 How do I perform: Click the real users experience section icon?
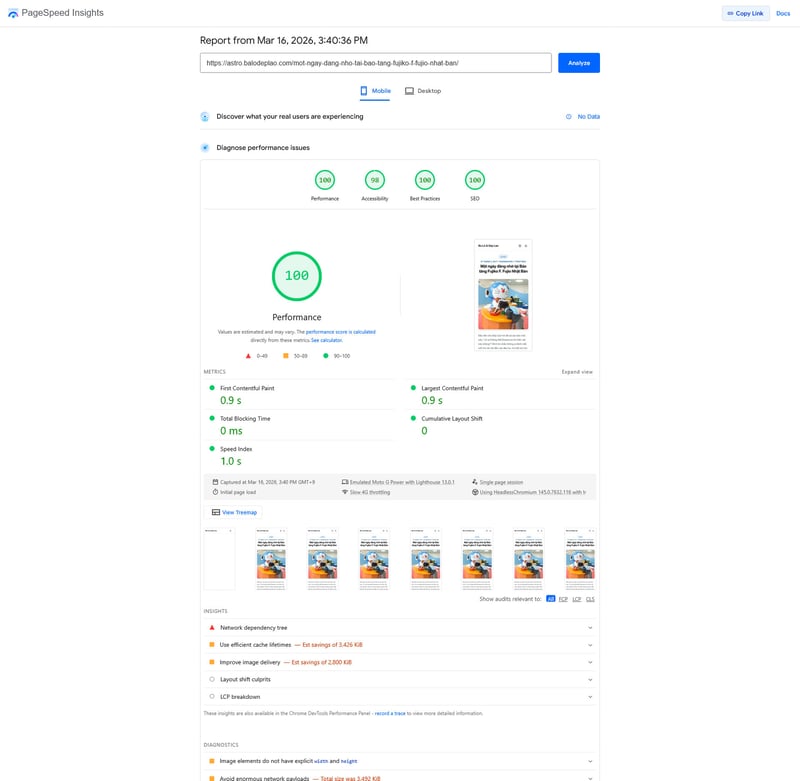(205, 117)
